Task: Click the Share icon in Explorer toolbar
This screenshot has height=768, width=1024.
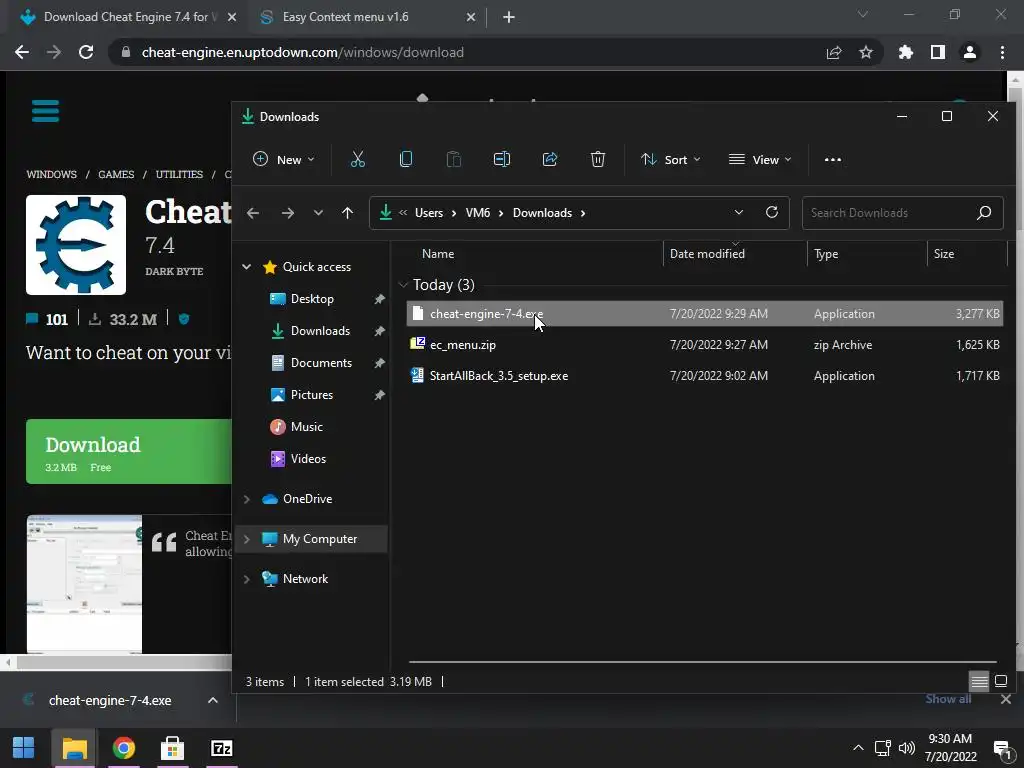Action: tap(550, 159)
